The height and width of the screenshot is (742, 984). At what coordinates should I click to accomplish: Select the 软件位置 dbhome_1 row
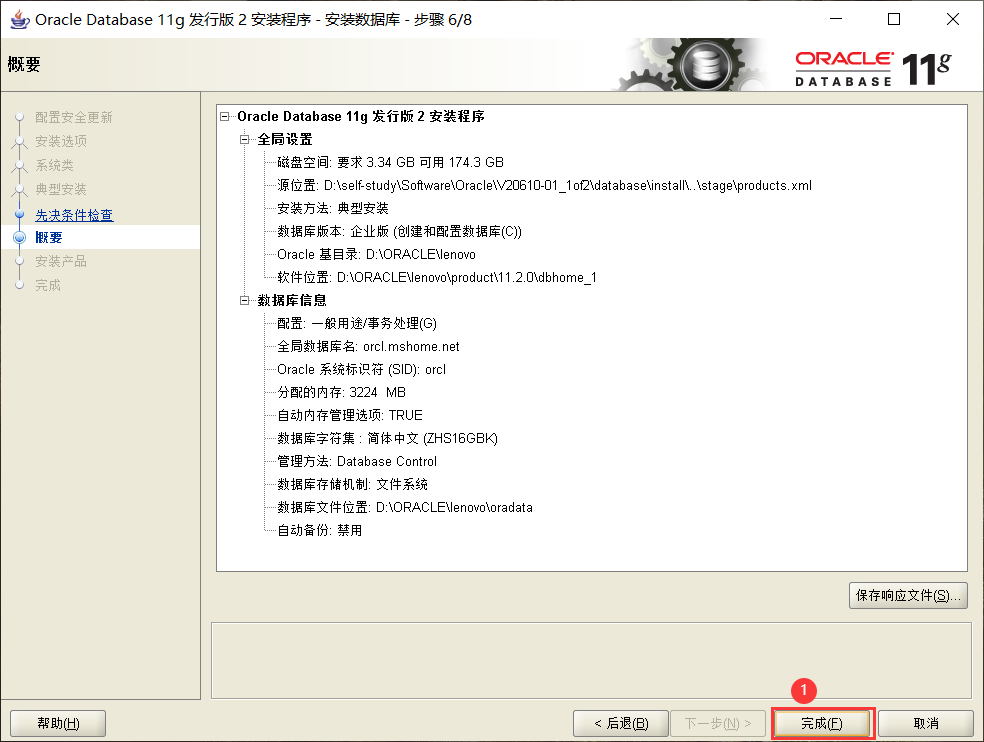pos(437,277)
